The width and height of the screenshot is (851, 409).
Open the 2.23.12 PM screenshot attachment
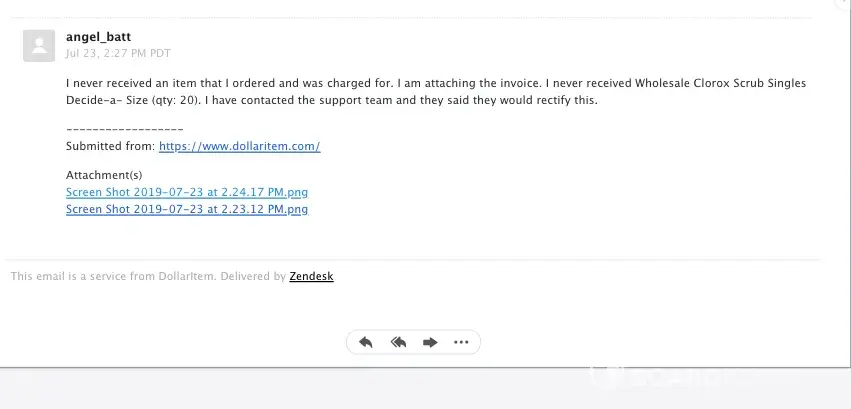[186, 209]
